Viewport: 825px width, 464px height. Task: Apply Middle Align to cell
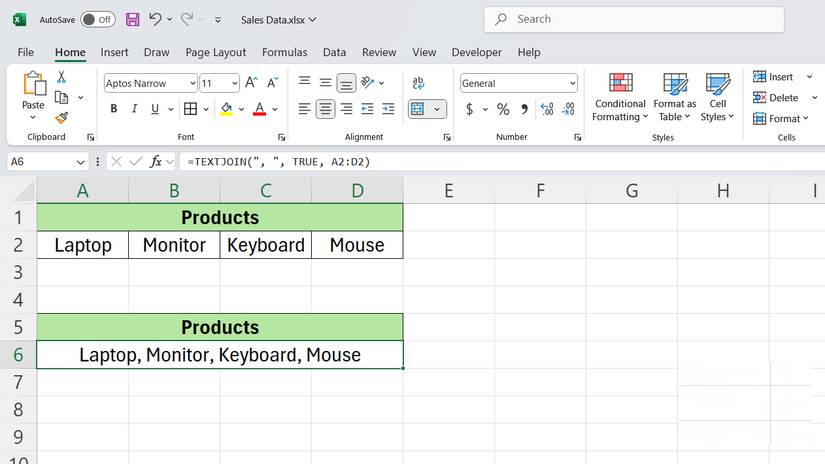(325, 83)
